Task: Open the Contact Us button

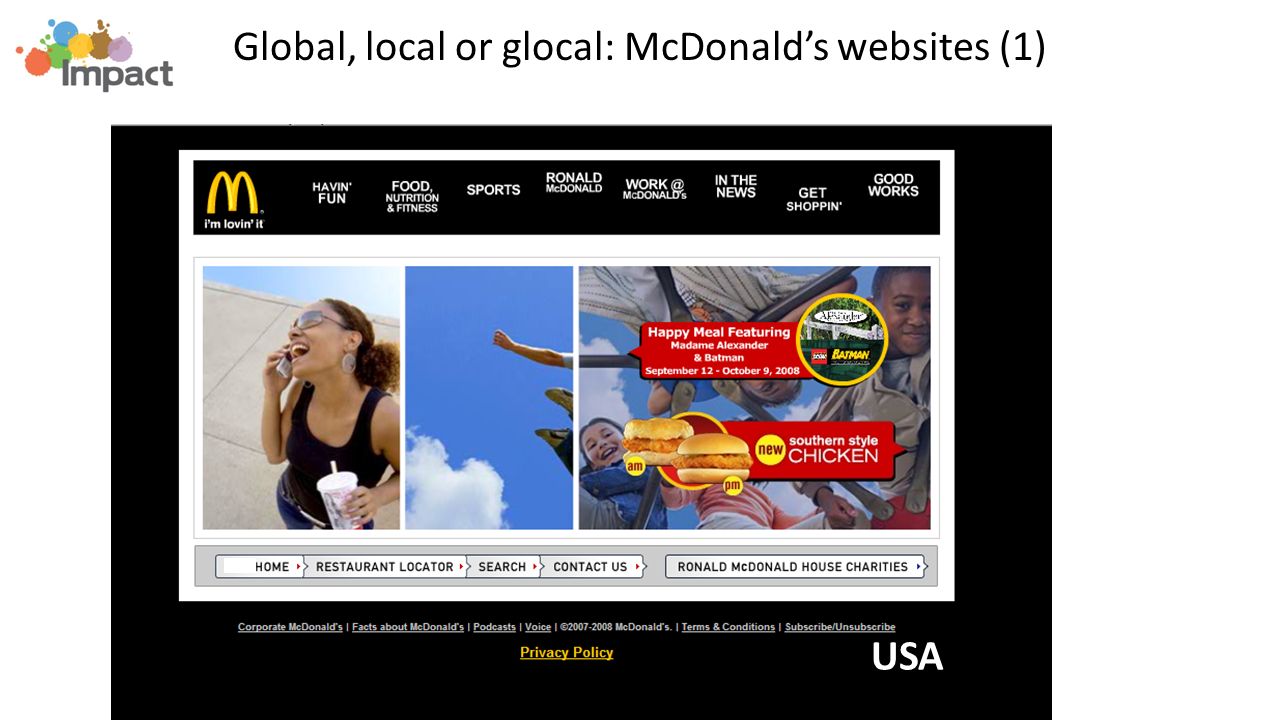Action: click(x=592, y=567)
